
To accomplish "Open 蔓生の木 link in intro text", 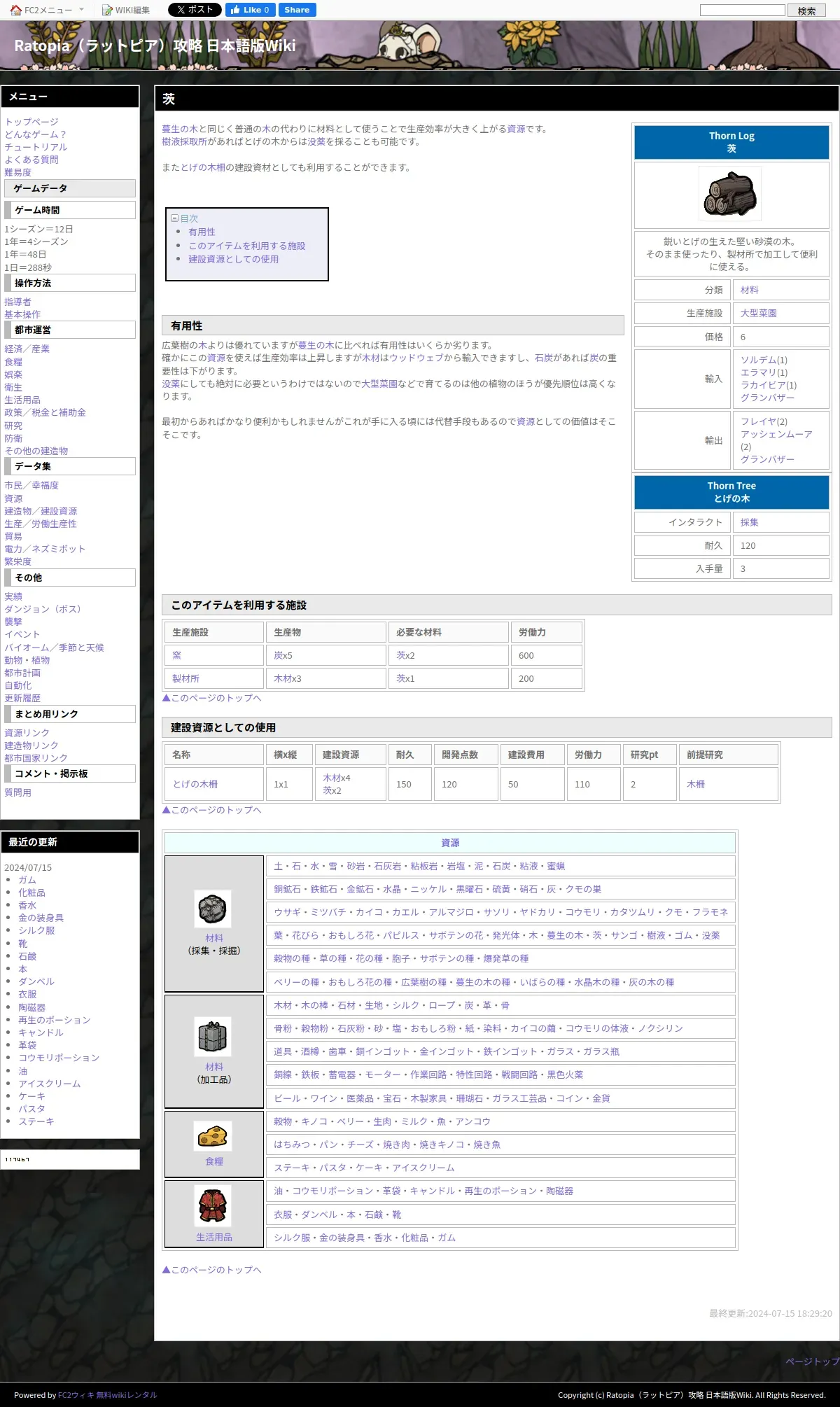I will 180,129.
